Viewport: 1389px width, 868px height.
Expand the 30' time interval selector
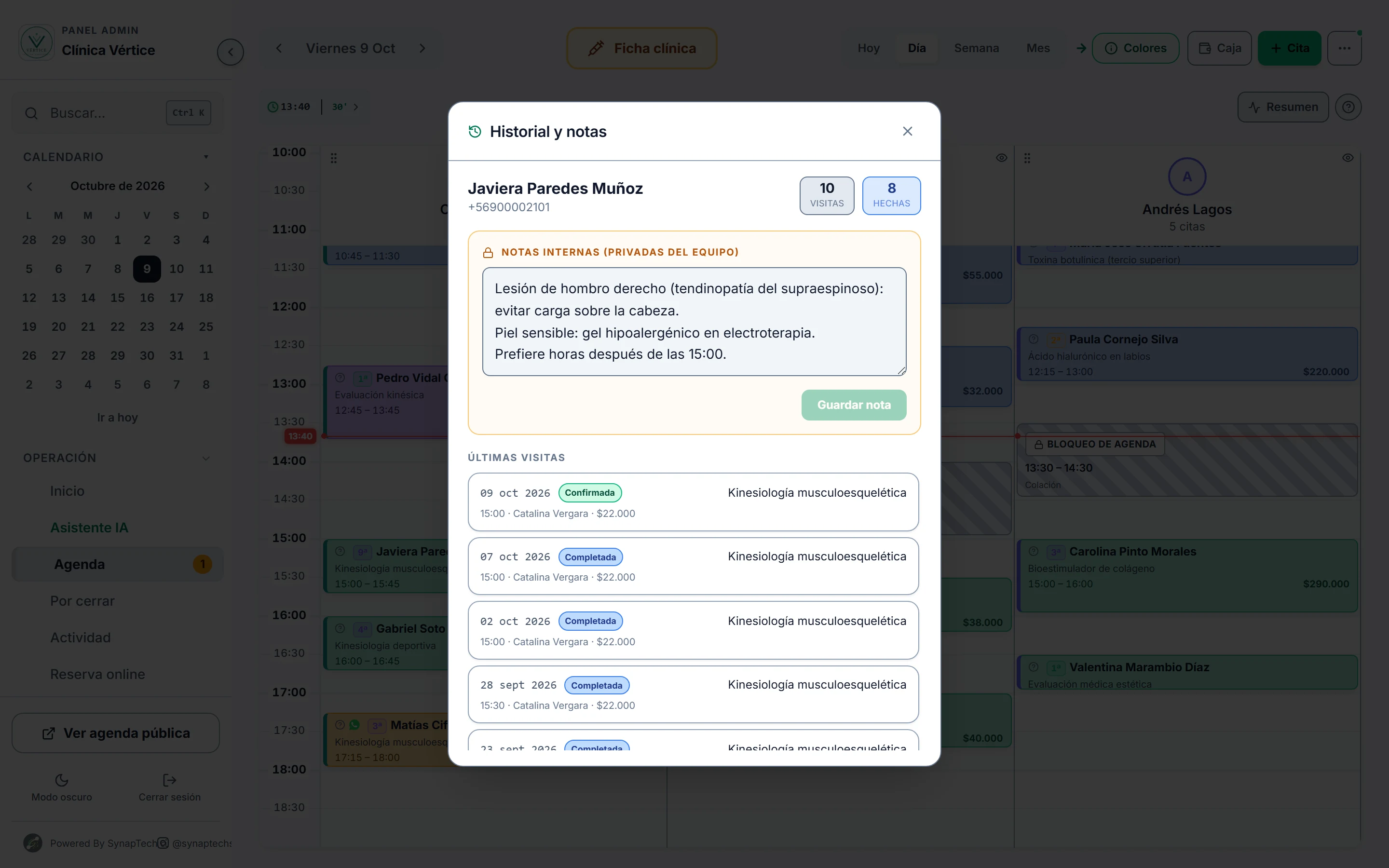coord(345,107)
